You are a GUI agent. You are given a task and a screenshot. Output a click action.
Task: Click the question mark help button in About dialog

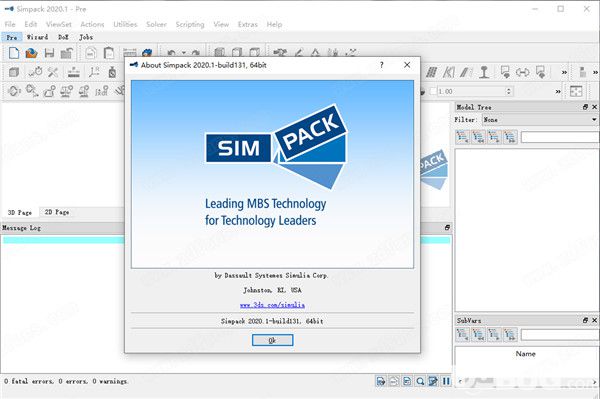[382, 65]
